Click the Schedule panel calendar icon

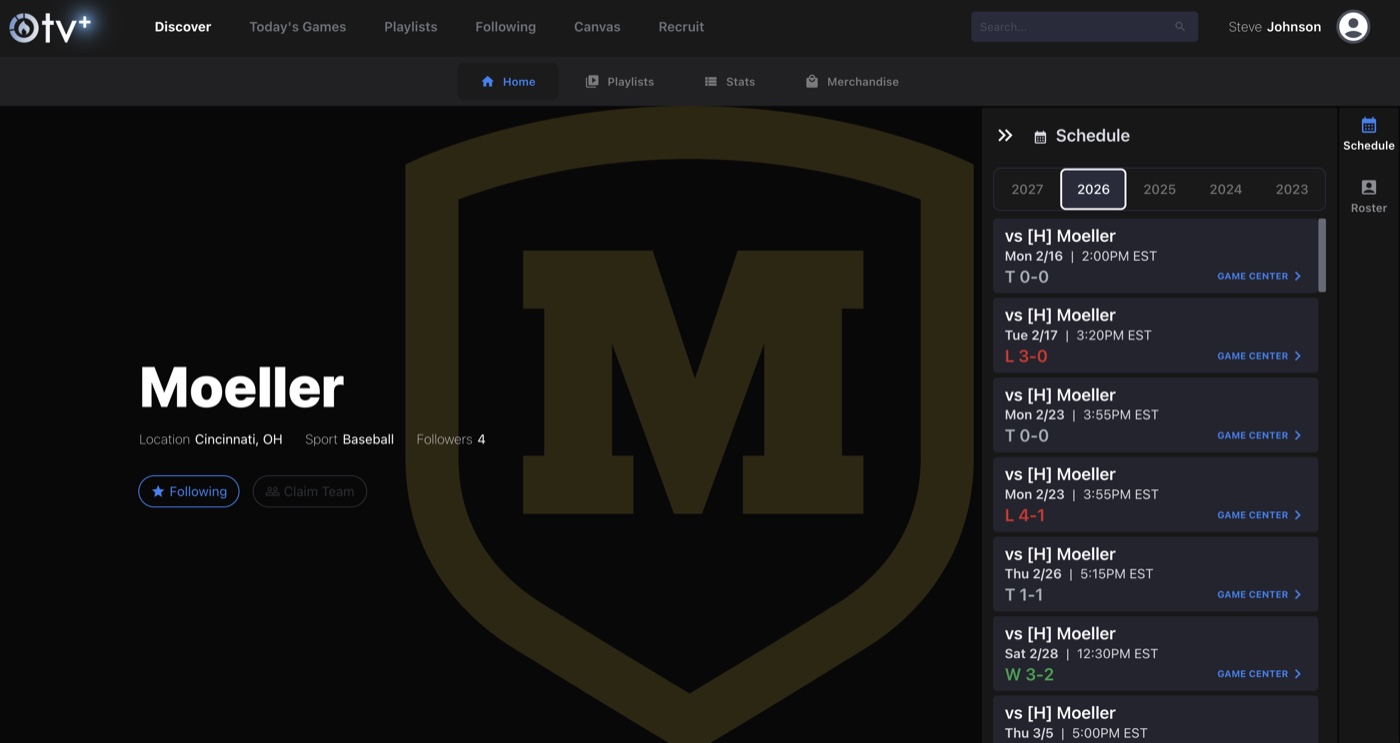click(x=1040, y=137)
